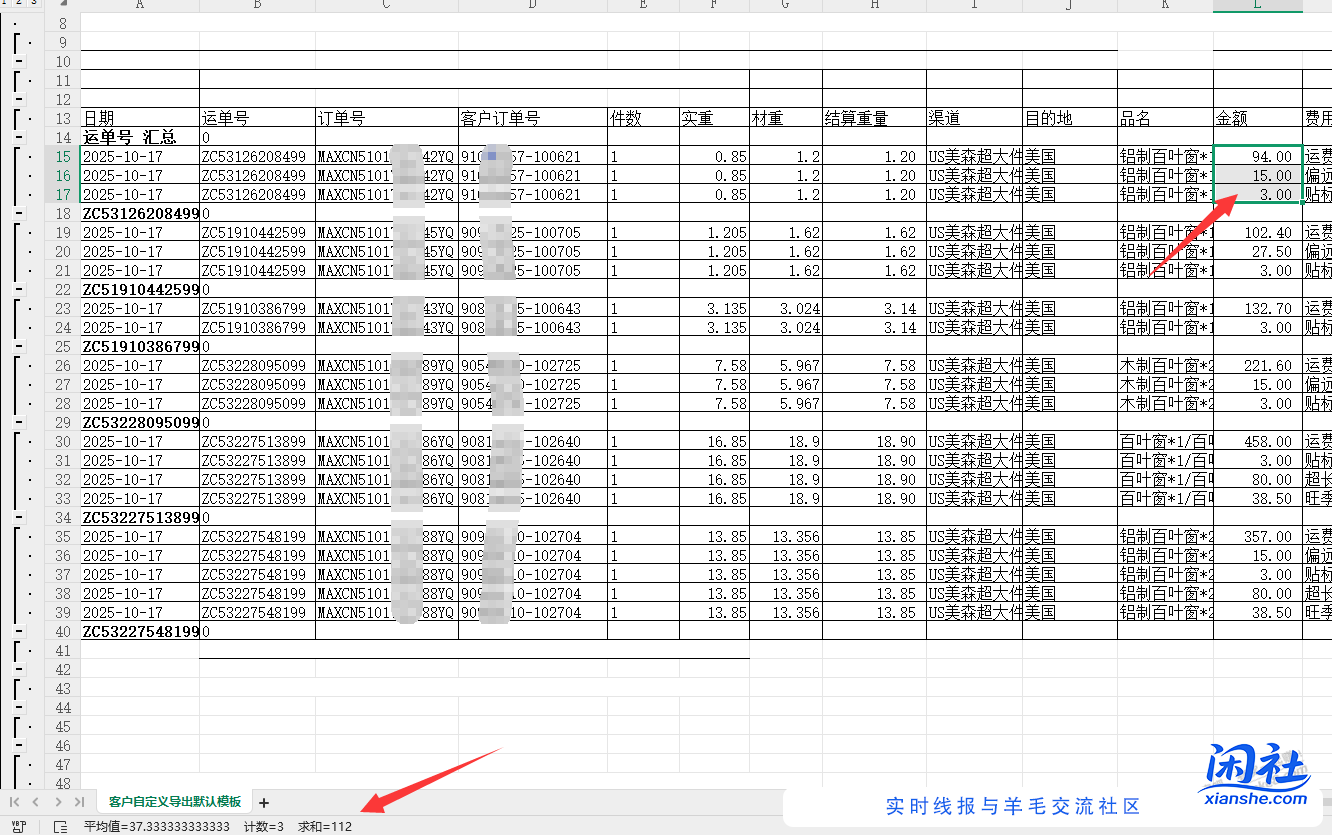Click the add new sheet plus button
The width and height of the screenshot is (1332, 835).
pos(264,802)
